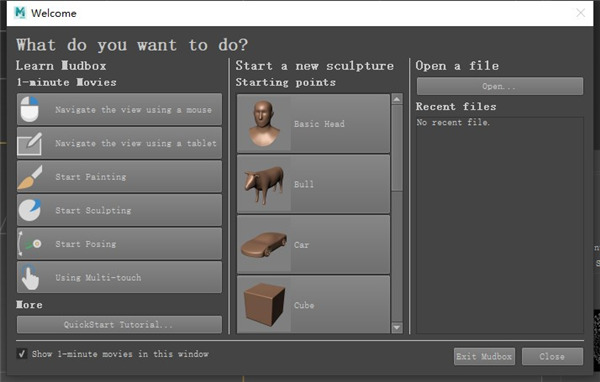This screenshot has width=600, height=382.
Task: Click the sculpt icon beside Start Sculpting
Action: point(29,210)
